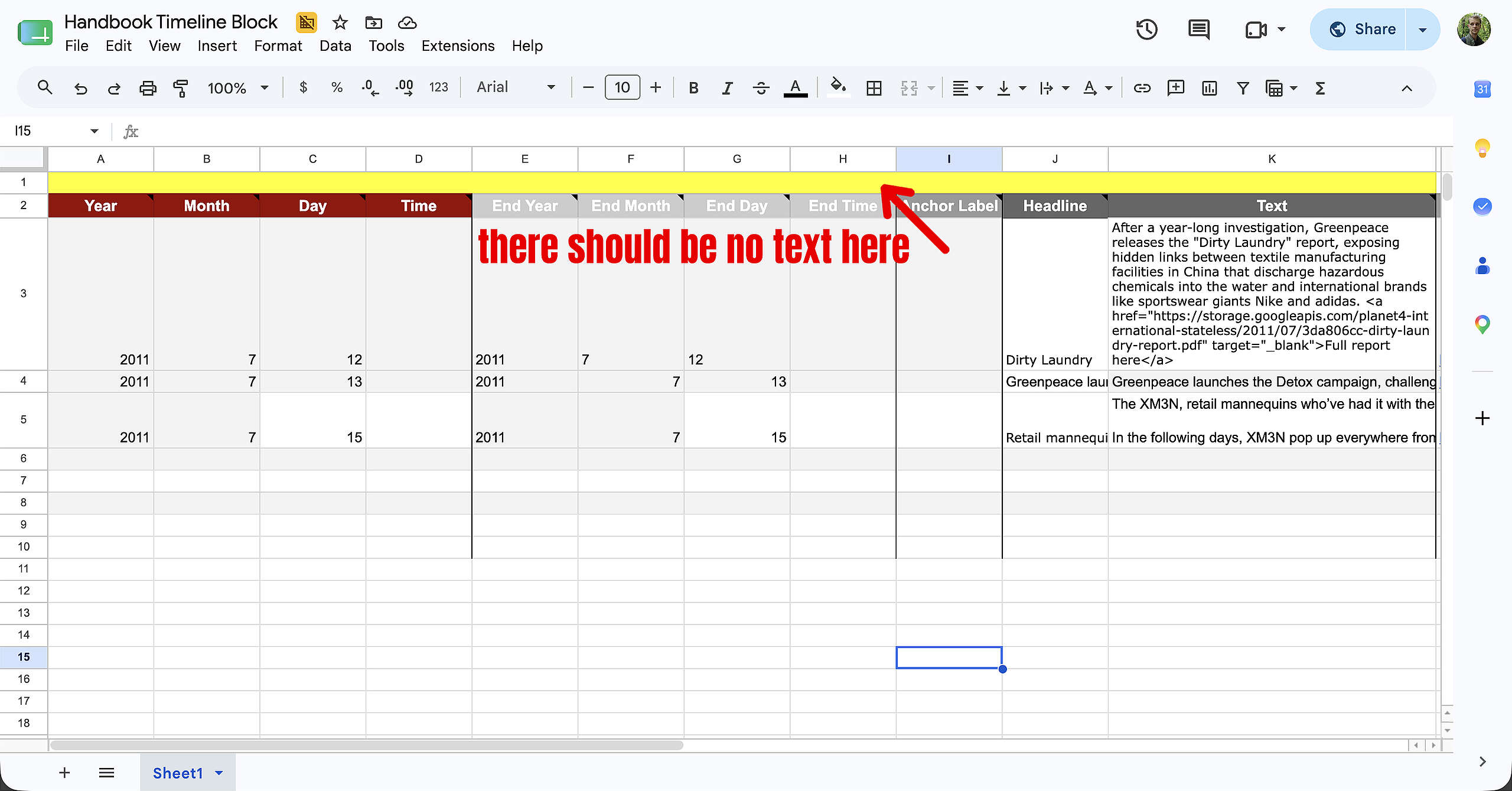Open the Sheet1 tab options arrow
1512x791 pixels.
pos(219,773)
